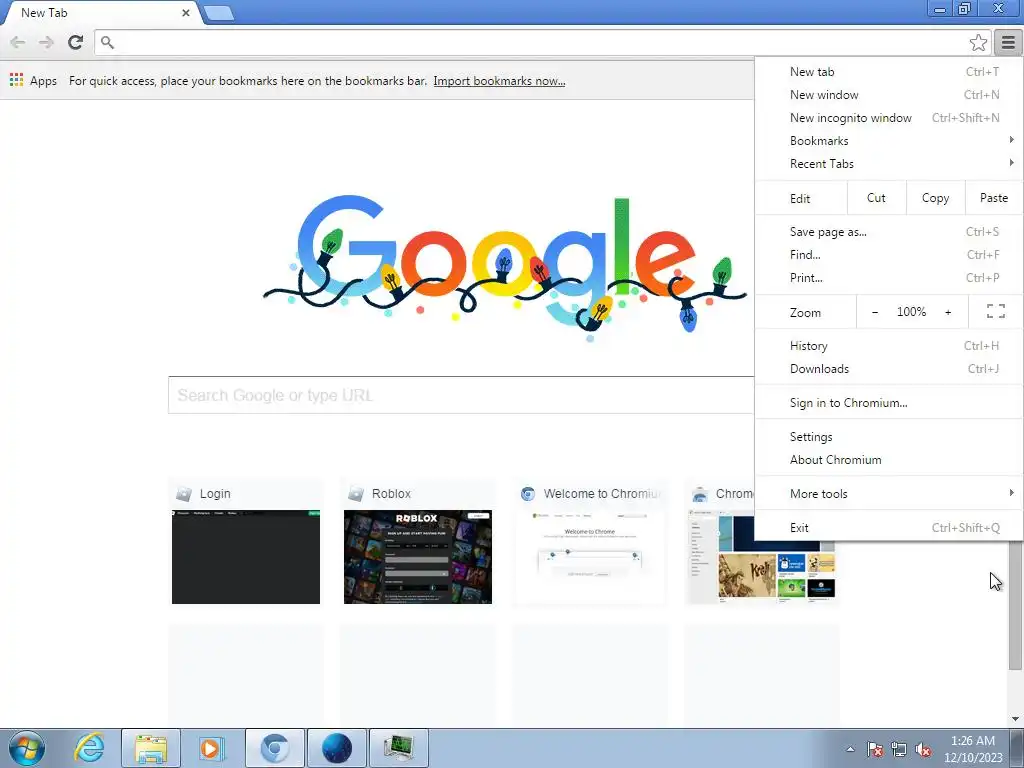Open the Roblox most-visited thumbnail
The image size is (1024, 768).
(418, 542)
